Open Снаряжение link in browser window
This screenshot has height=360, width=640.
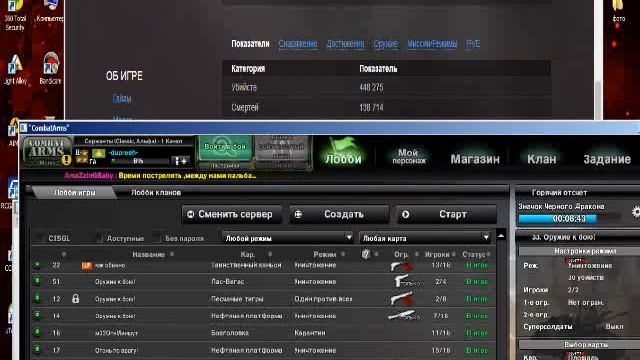point(298,44)
